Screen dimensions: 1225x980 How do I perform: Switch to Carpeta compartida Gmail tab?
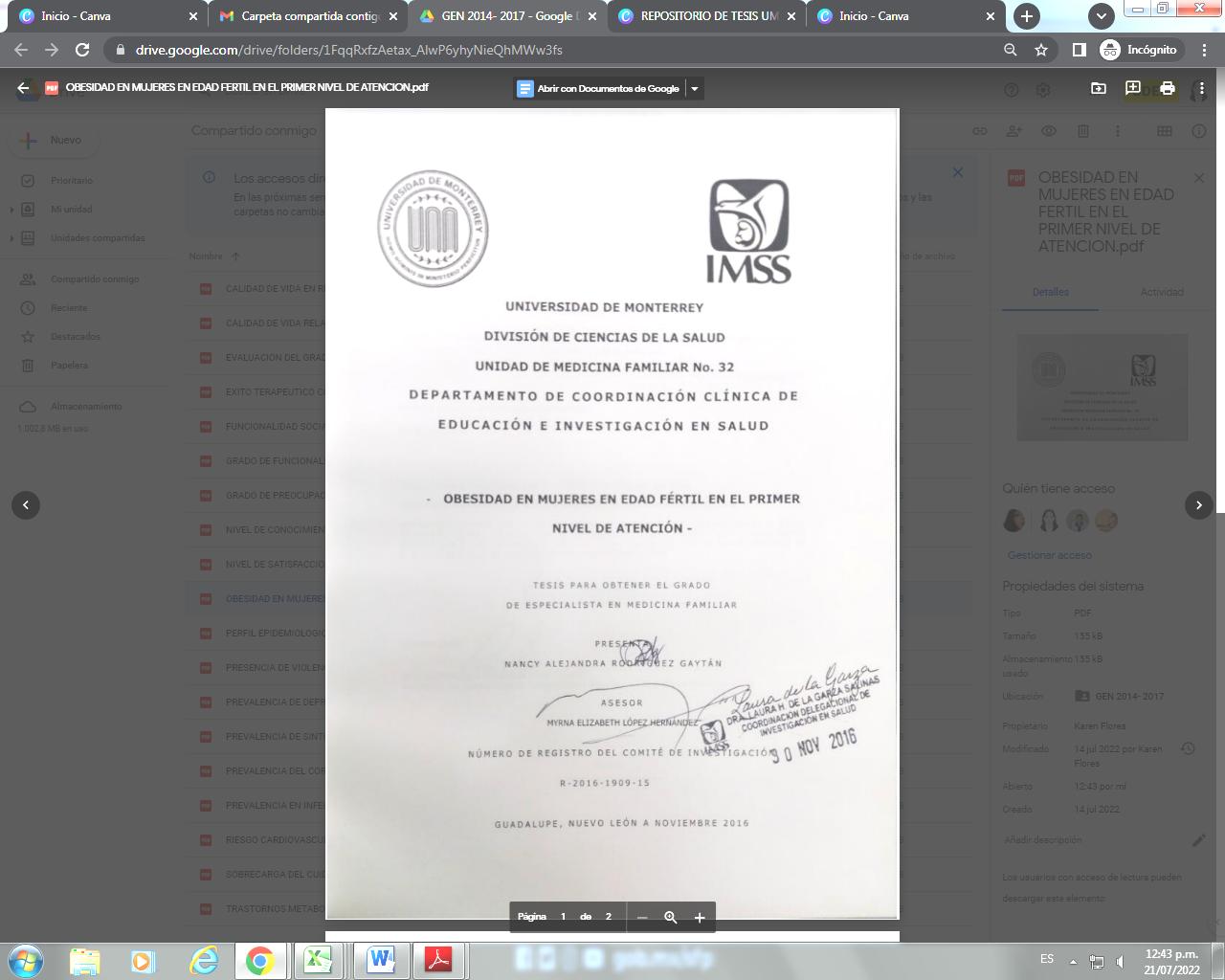[x=309, y=16]
